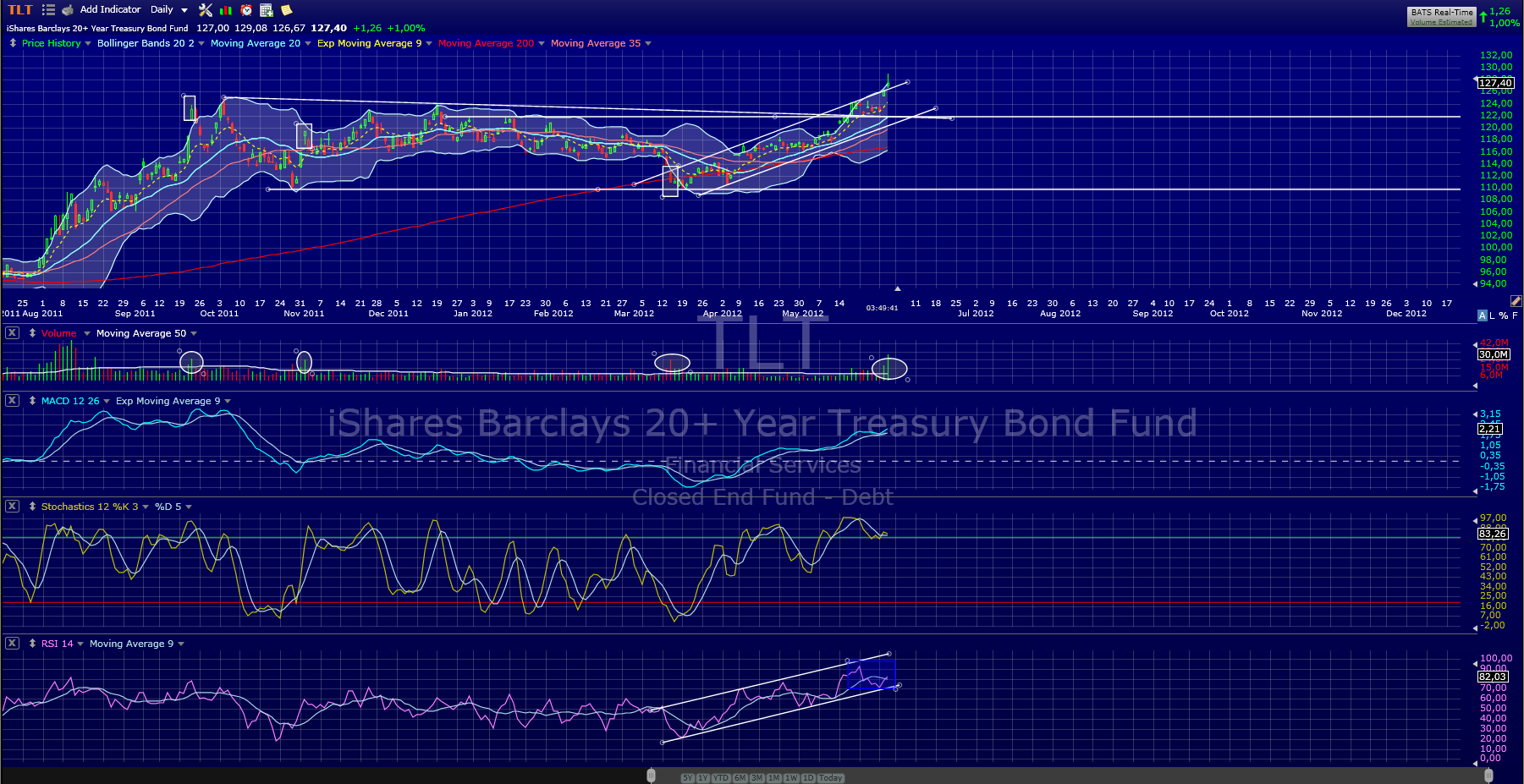Click the 03:49:41 time marker on axis
1524x784 pixels.
[x=882, y=308]
